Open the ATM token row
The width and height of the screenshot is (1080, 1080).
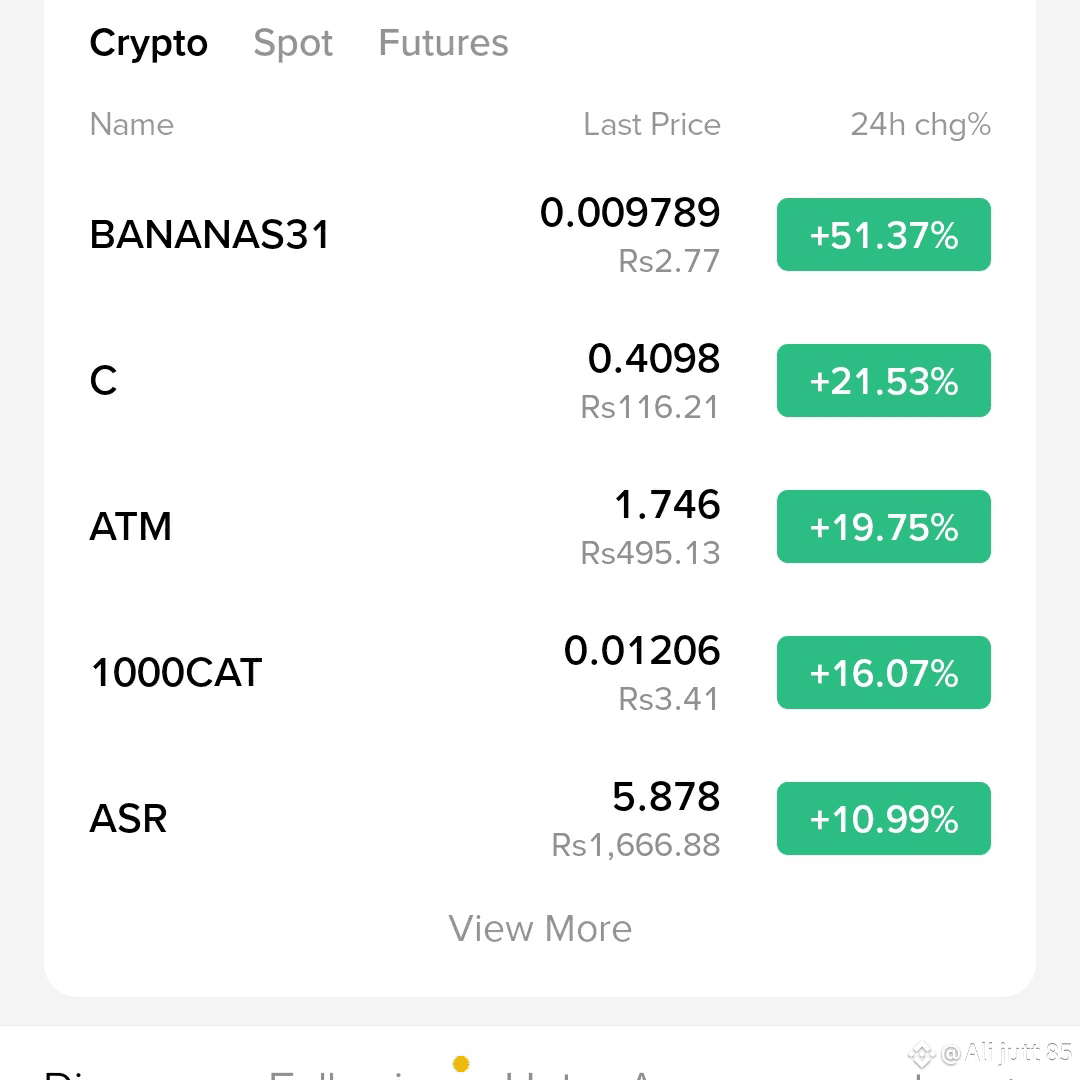540,526
